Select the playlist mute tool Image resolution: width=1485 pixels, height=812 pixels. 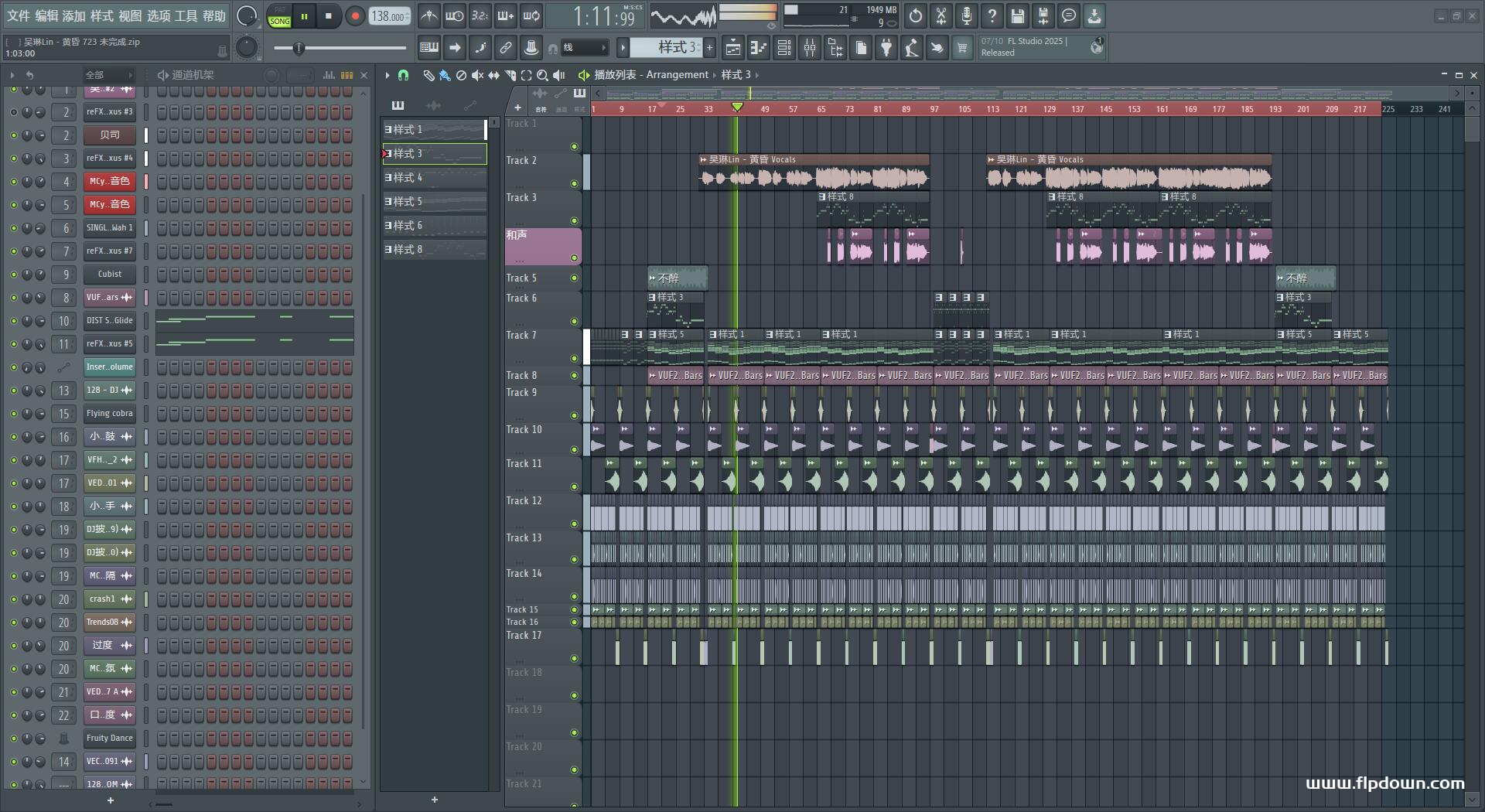click(x=477, y=75)
